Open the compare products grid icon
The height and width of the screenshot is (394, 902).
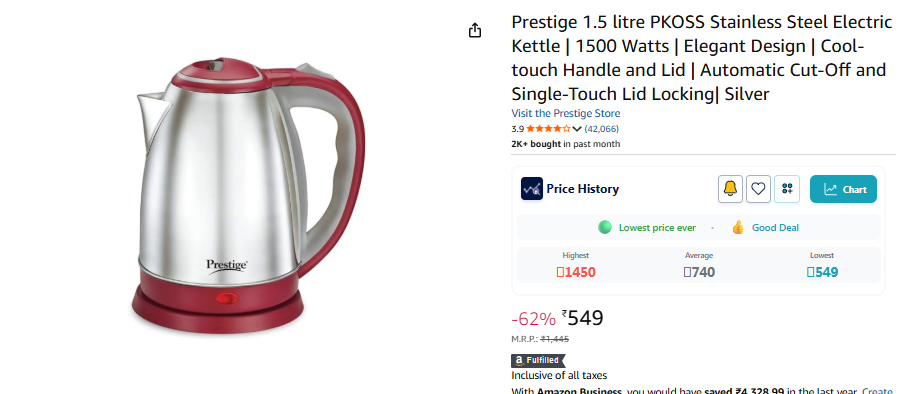787,189
